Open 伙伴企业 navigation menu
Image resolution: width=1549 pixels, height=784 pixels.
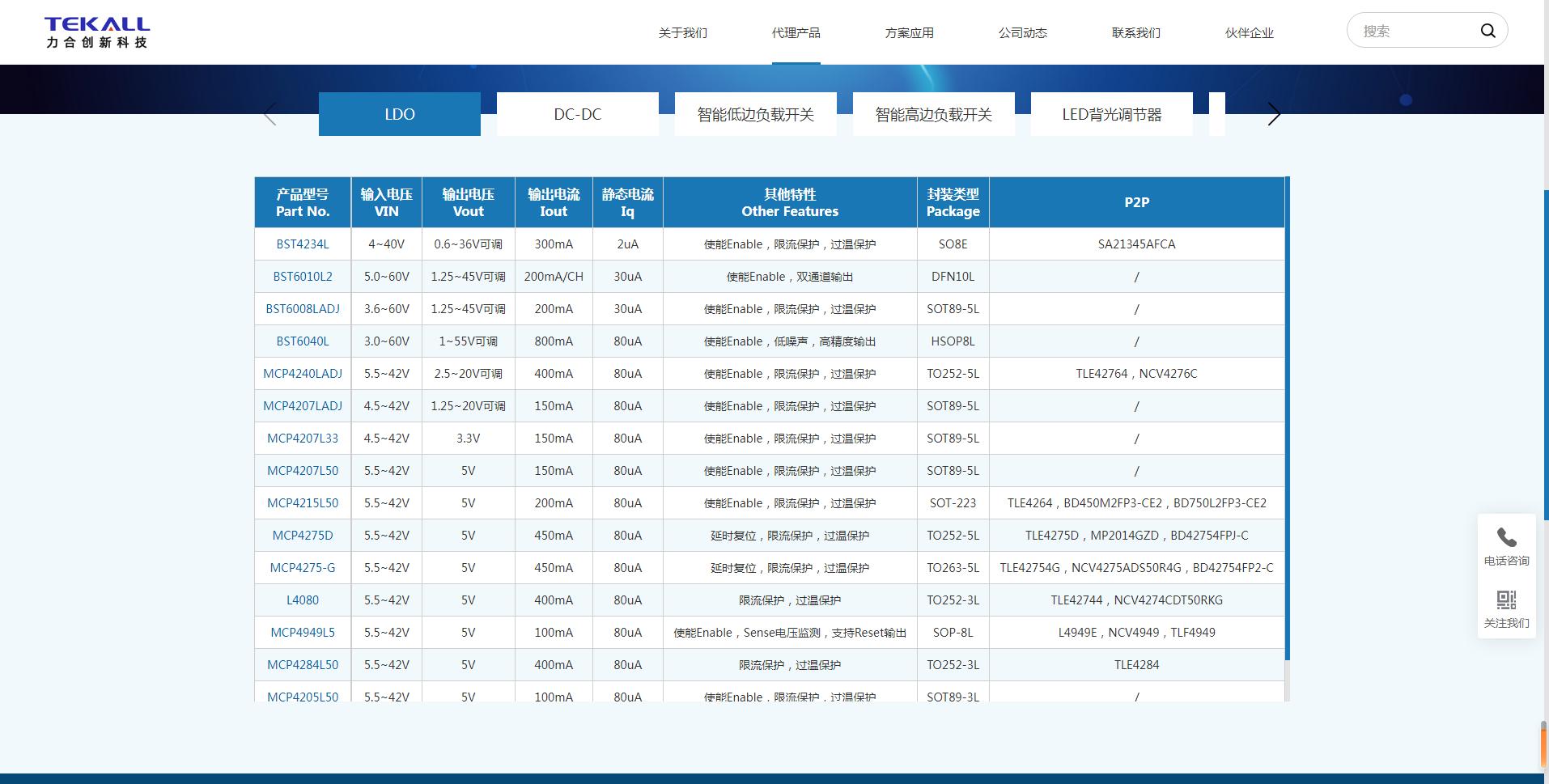(x=1249, y=32)
